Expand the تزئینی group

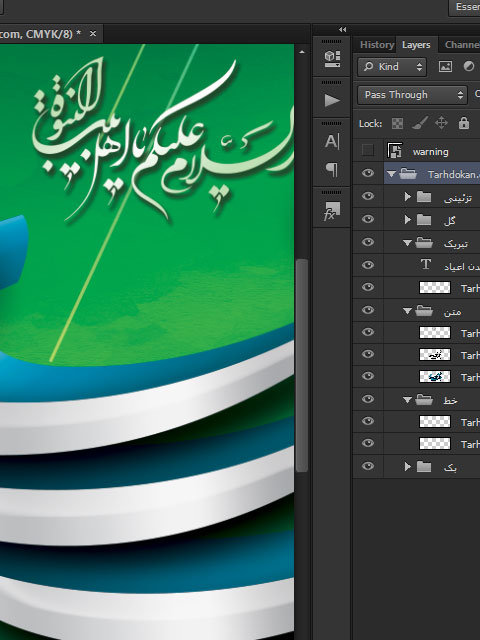pos(407,197)
